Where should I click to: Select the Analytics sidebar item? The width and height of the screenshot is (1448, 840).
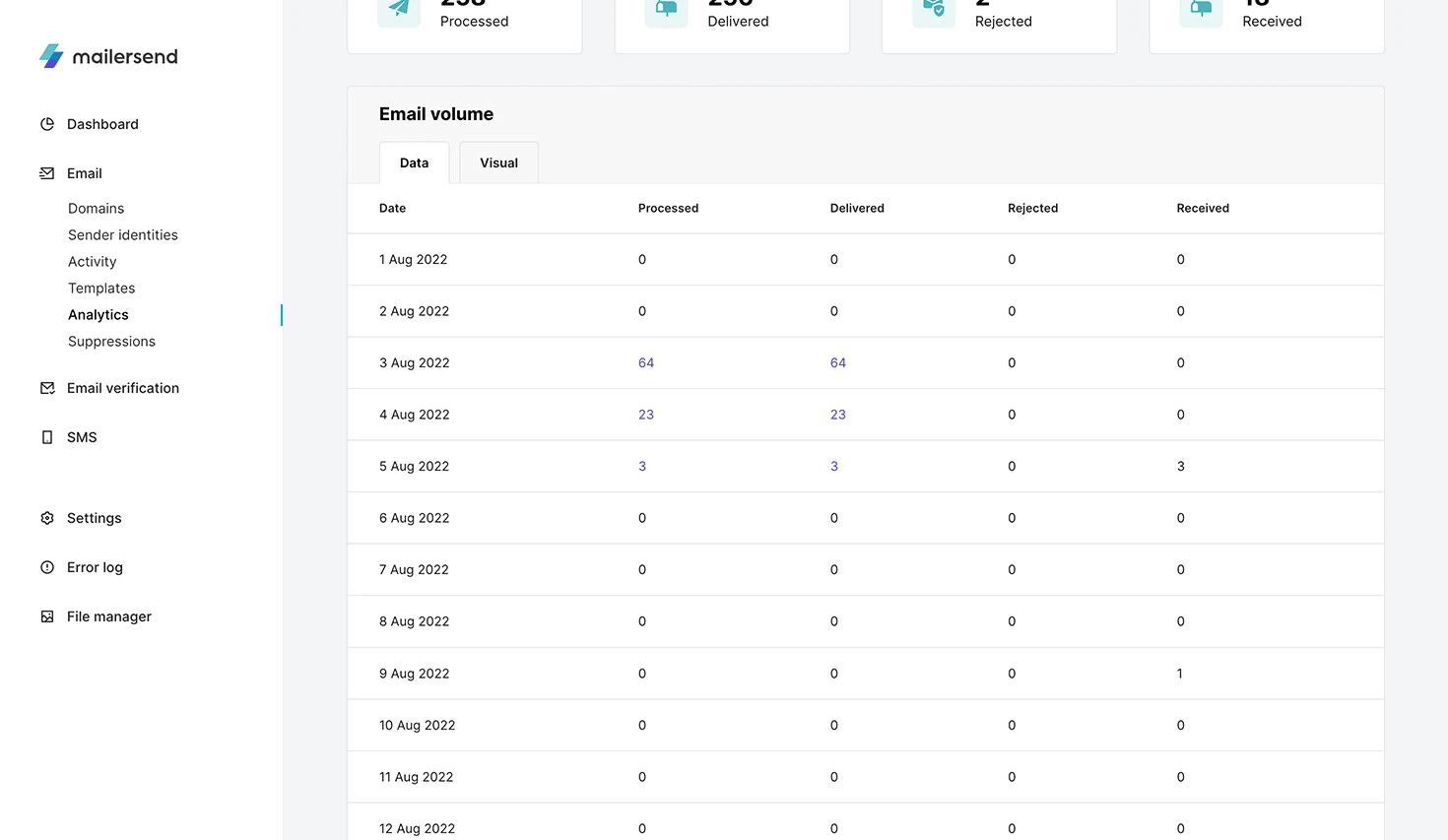[x=99, y=315]
